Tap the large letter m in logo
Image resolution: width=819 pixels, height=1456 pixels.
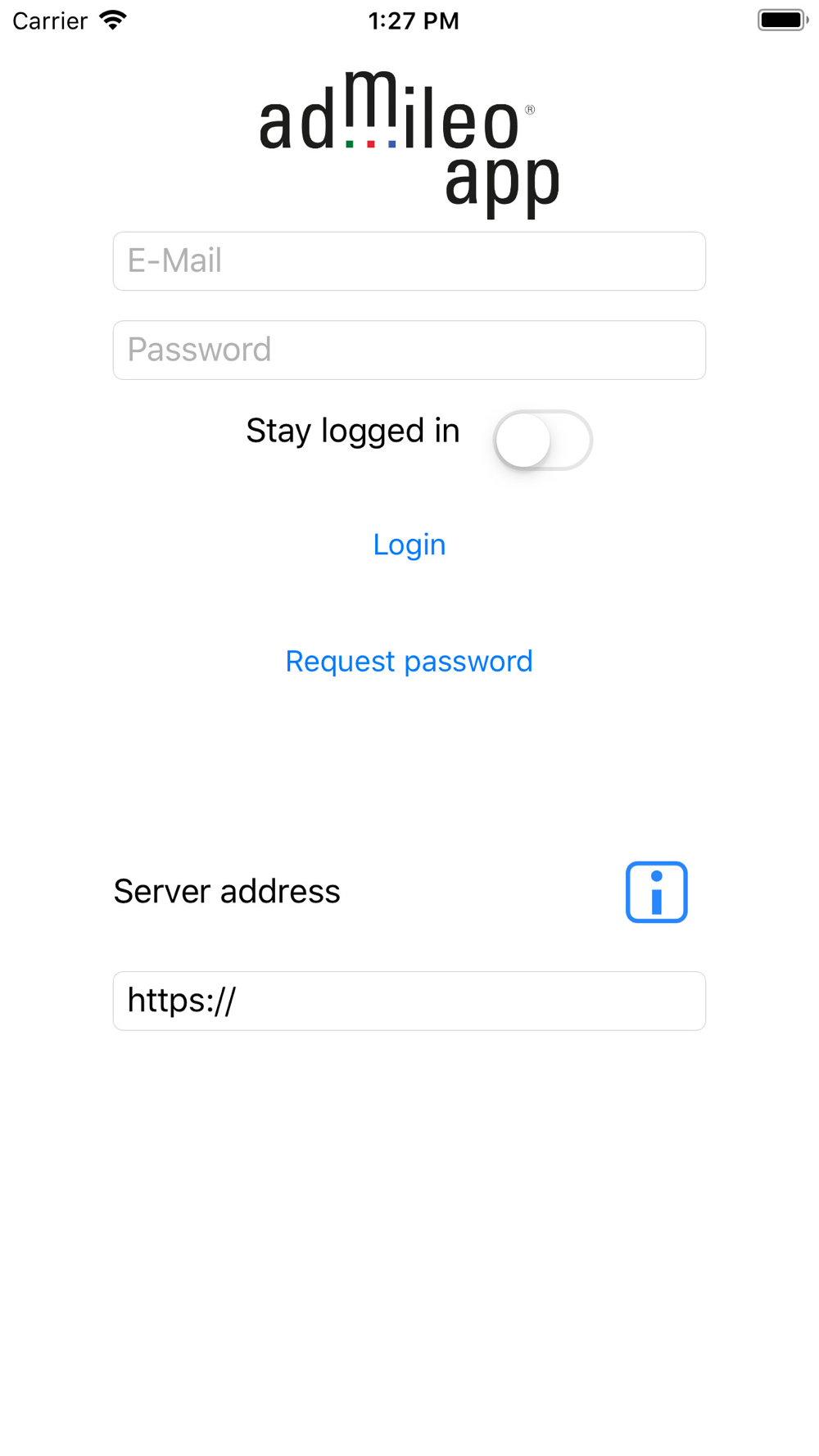tap(371, 100)
